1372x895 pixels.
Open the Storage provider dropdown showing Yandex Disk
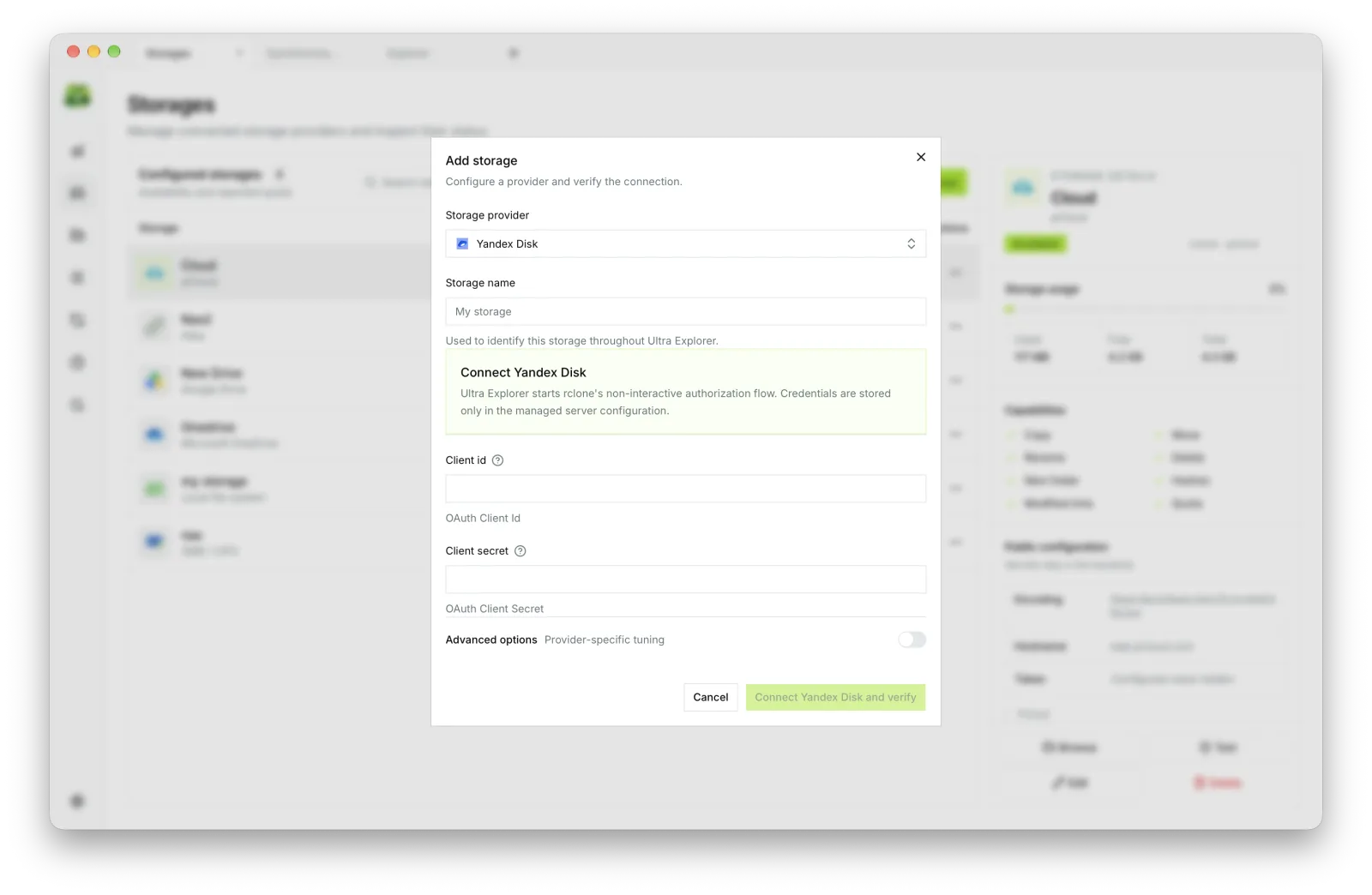point(685,243)
